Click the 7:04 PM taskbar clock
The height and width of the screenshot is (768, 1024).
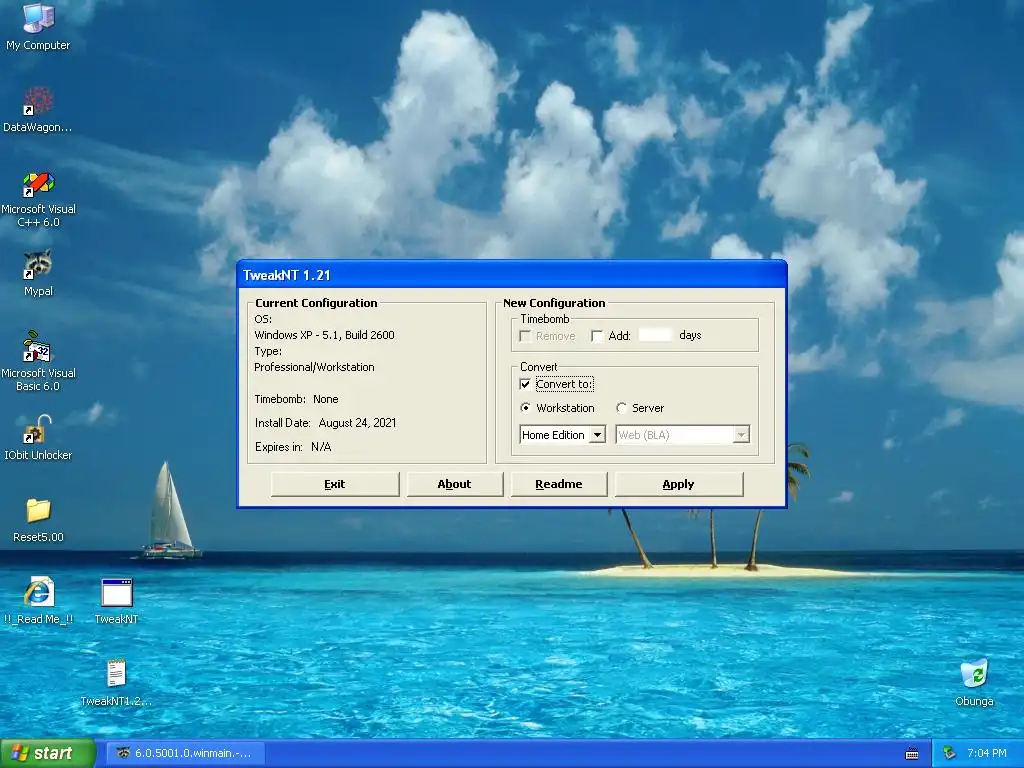point(987,753)
